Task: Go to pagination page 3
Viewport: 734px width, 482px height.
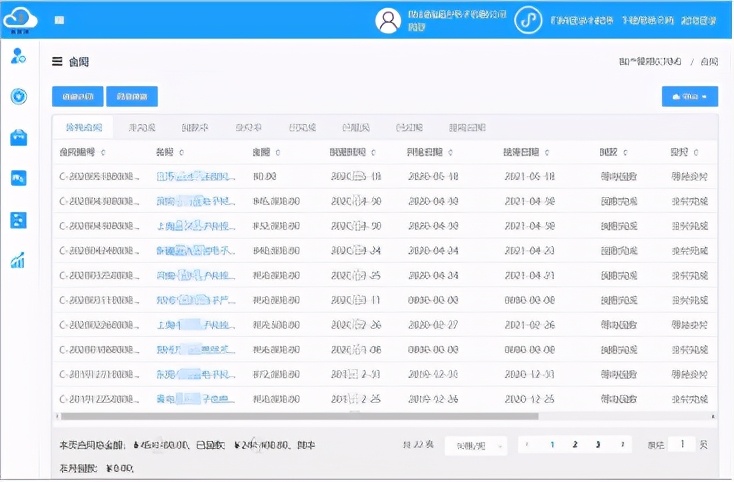Action: click(598, 445)
